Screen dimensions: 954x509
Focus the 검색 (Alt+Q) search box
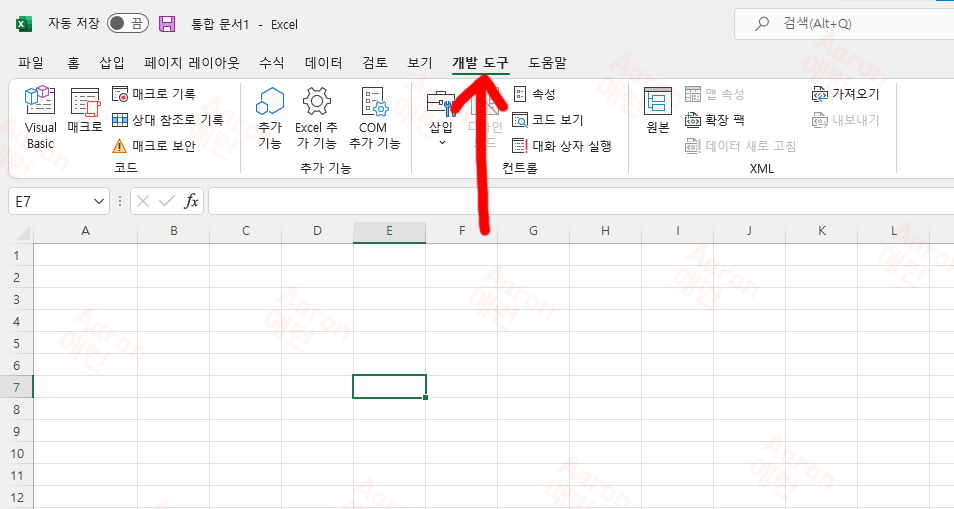point(844,24)
